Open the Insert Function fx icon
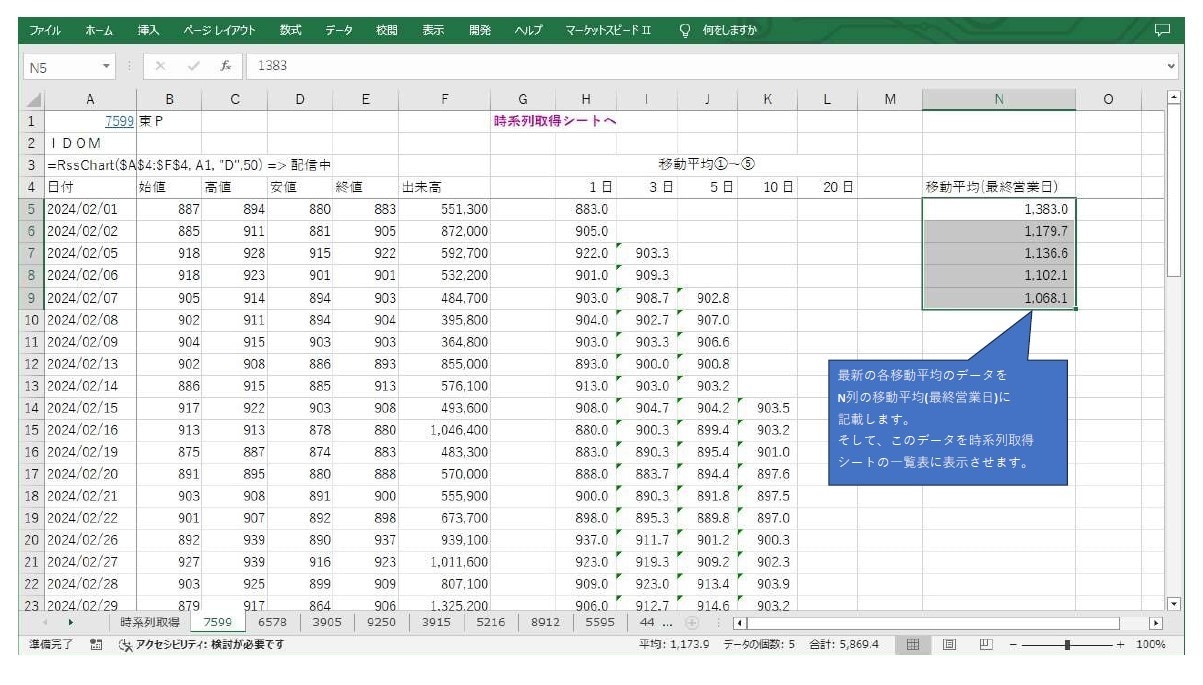1203x685 pixels. [226, 67]
